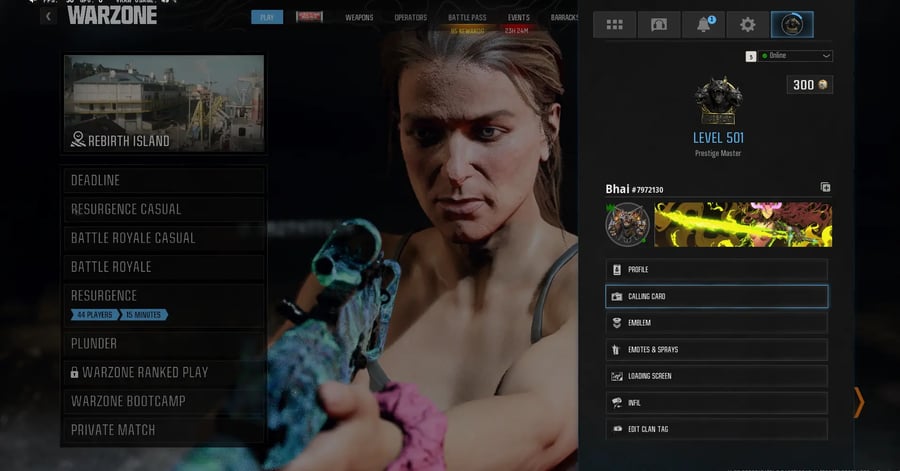Viewport: 900px width, 471px height.
Task: Click the dropdown chevron of the status selector
Action: click(826, 56)
